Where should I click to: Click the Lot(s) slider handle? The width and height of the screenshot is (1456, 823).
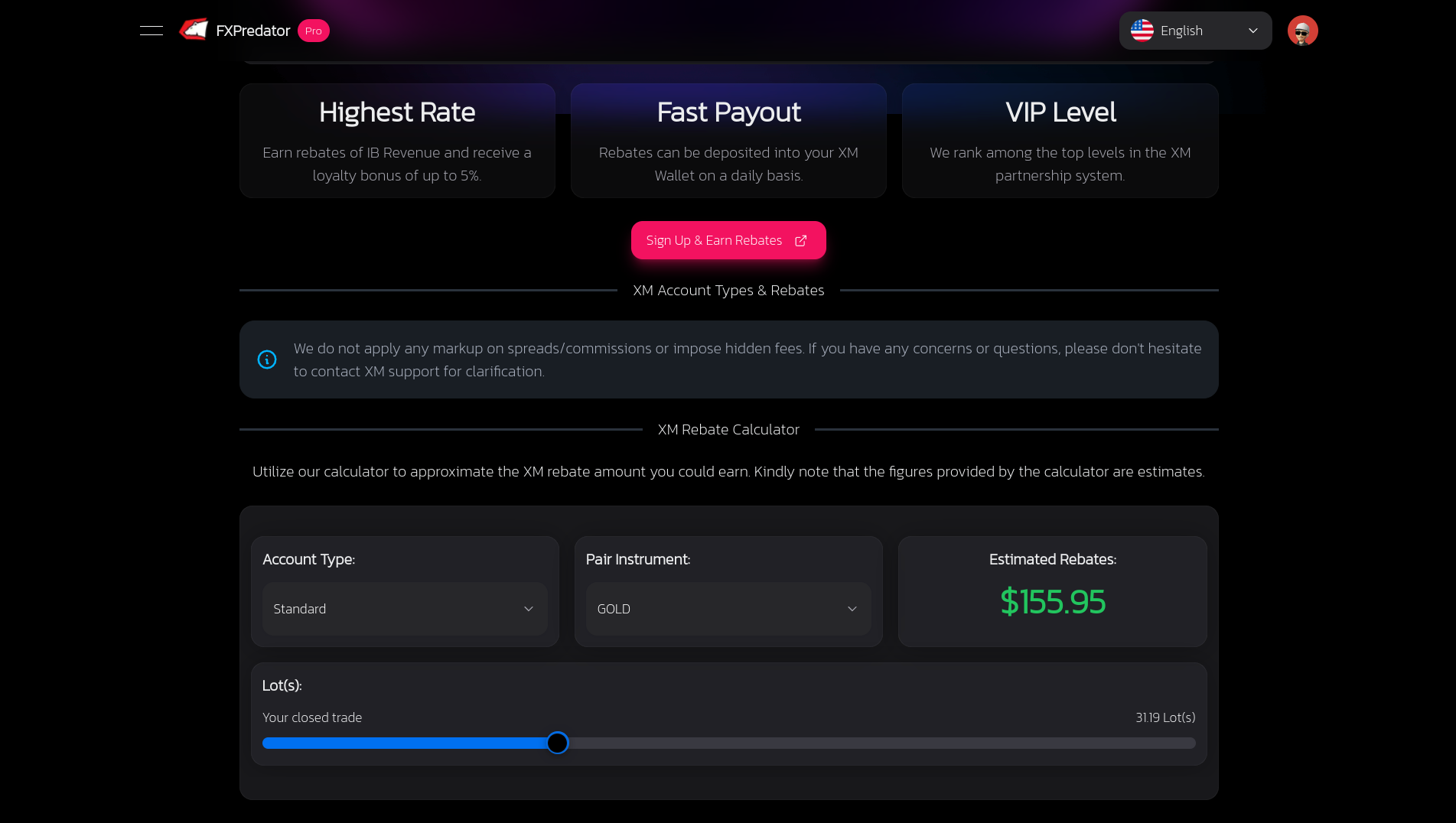pos(558,743)
